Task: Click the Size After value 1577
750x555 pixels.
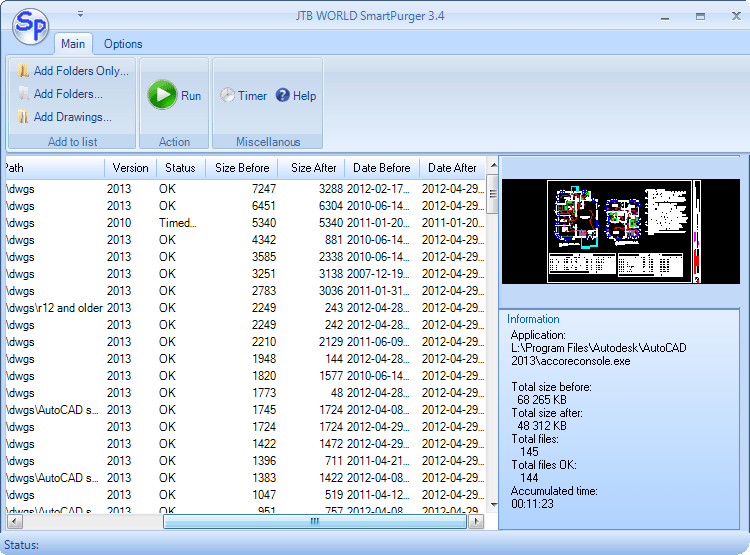Action: click(x=331, y=376)
